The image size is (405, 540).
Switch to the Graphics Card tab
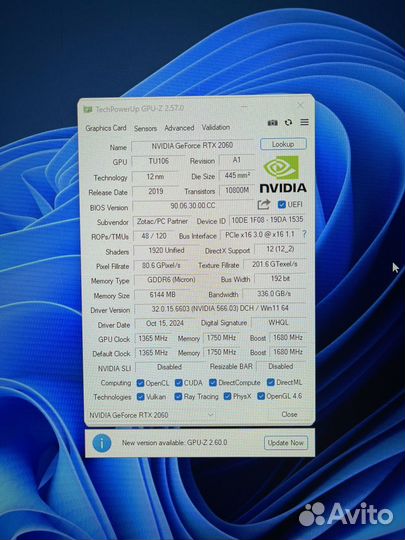point(106,128)
